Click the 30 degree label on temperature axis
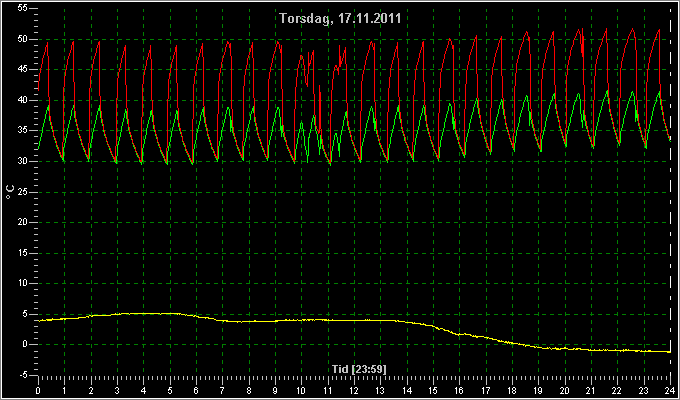 pos(23,161)
